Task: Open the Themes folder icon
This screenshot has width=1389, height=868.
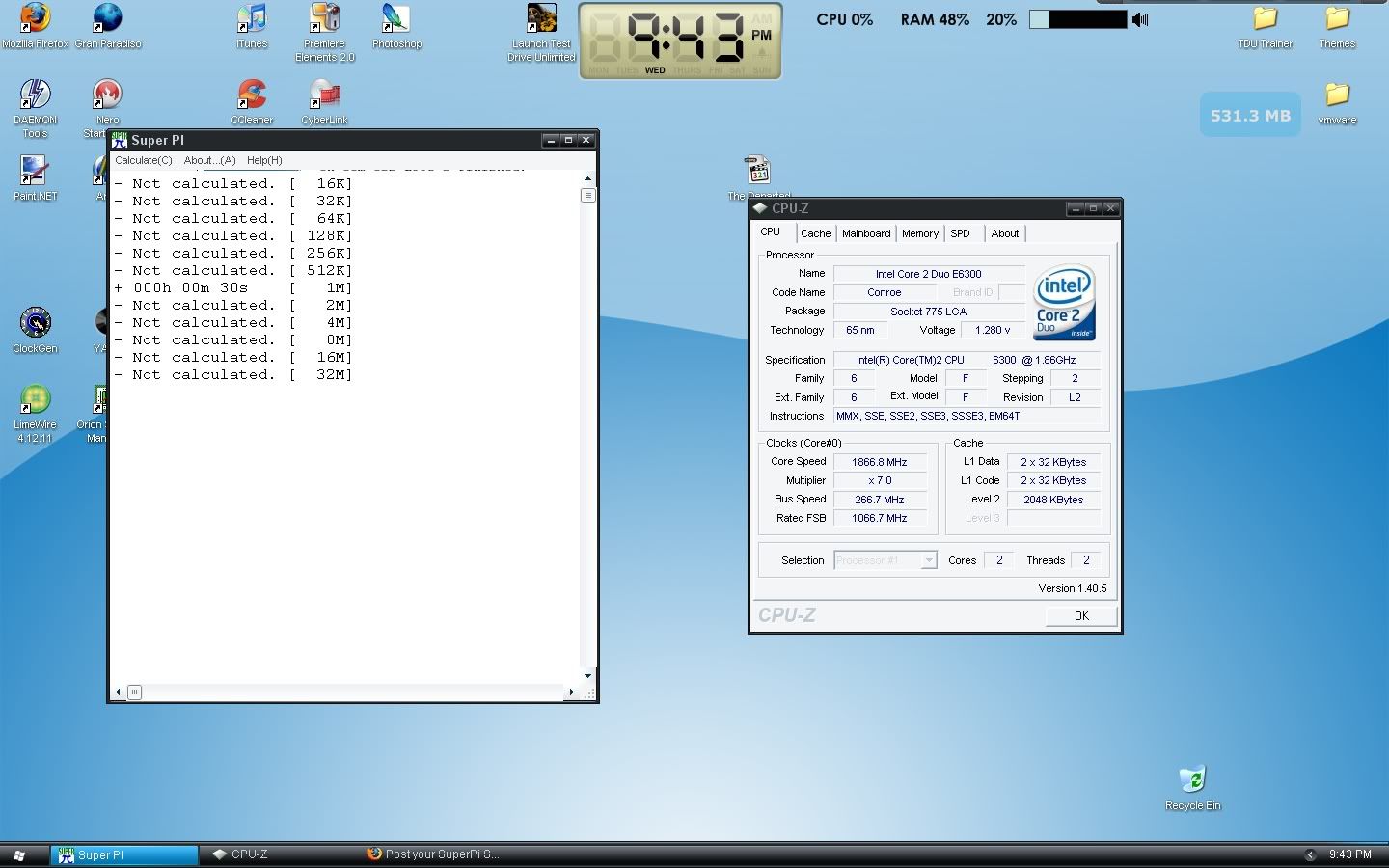Action: tap(1337, 26)
